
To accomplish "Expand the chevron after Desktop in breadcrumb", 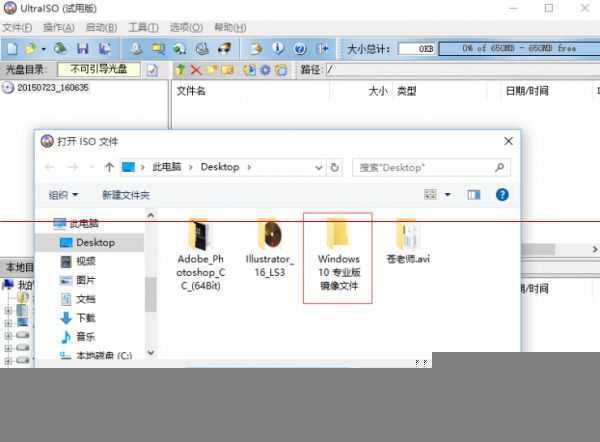I will point(249,167).
